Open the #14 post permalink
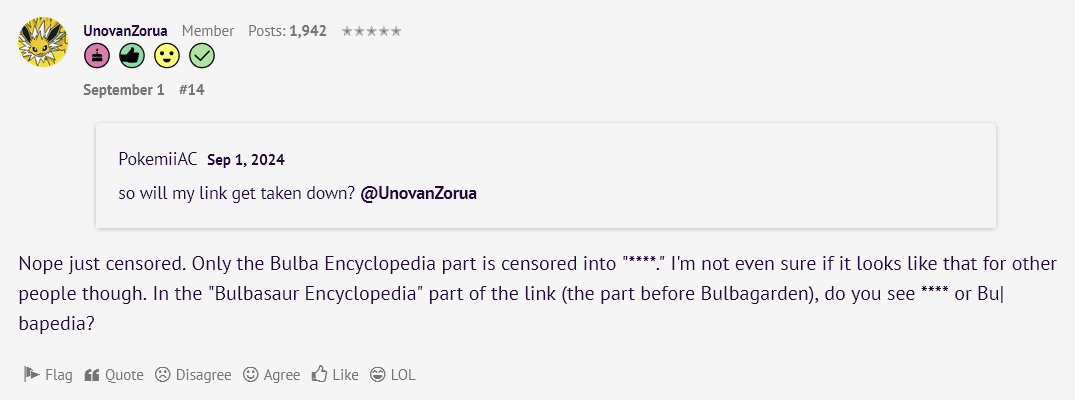The height and width of the screenshot is (400, 1075). (x=191, y=90)
